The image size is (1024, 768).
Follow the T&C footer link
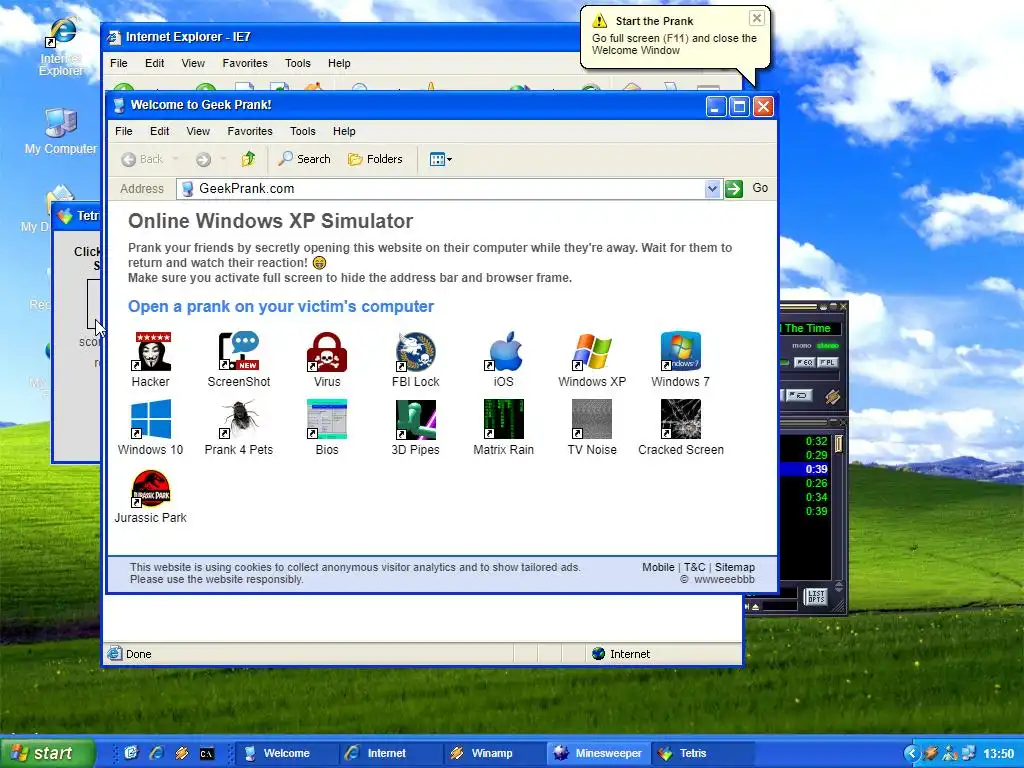pos(694,567)
